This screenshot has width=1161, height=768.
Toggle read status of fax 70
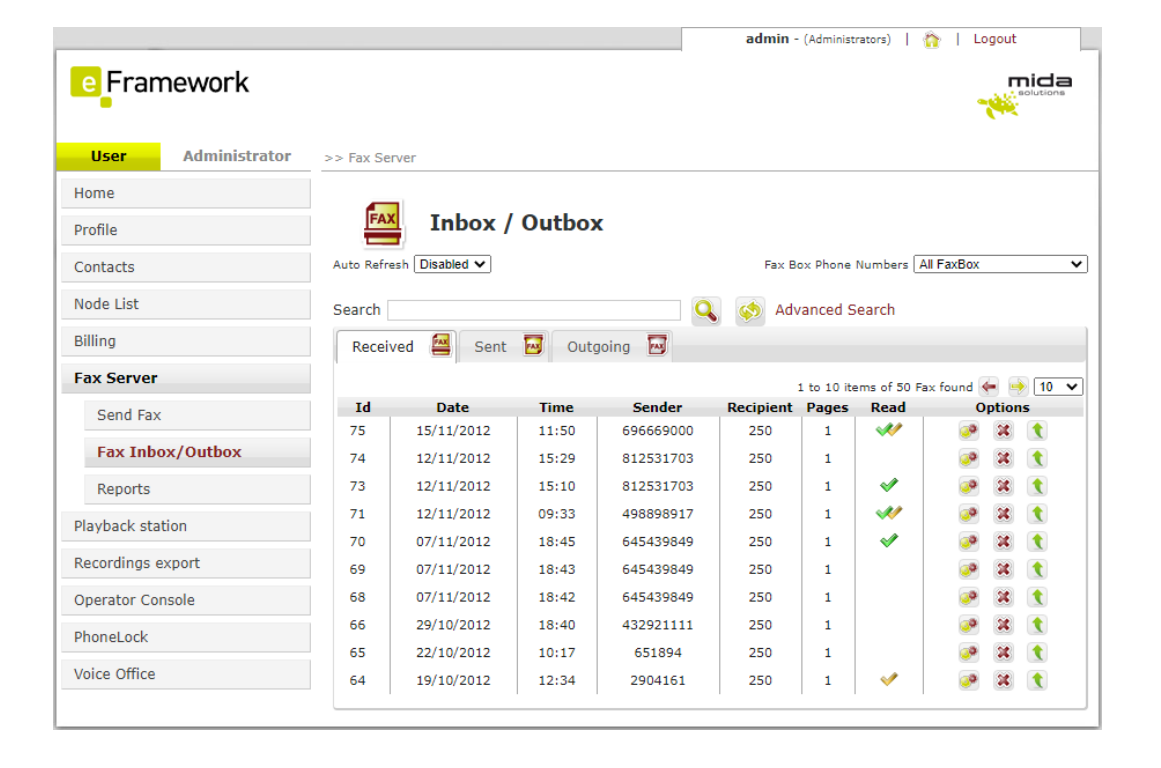(x=890, y=541)
